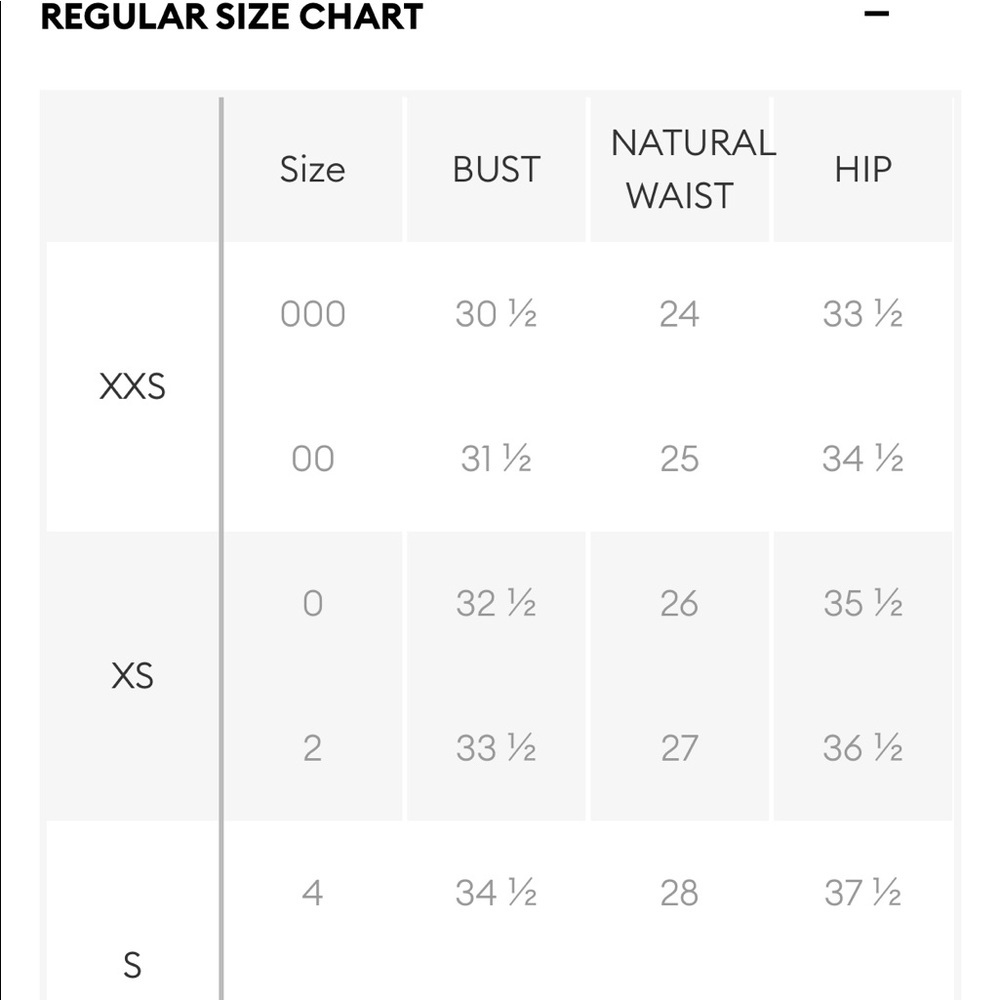Screen dimensions: 1000x1000
Task: Click the size 00 cell
Action: pos(312,459)
